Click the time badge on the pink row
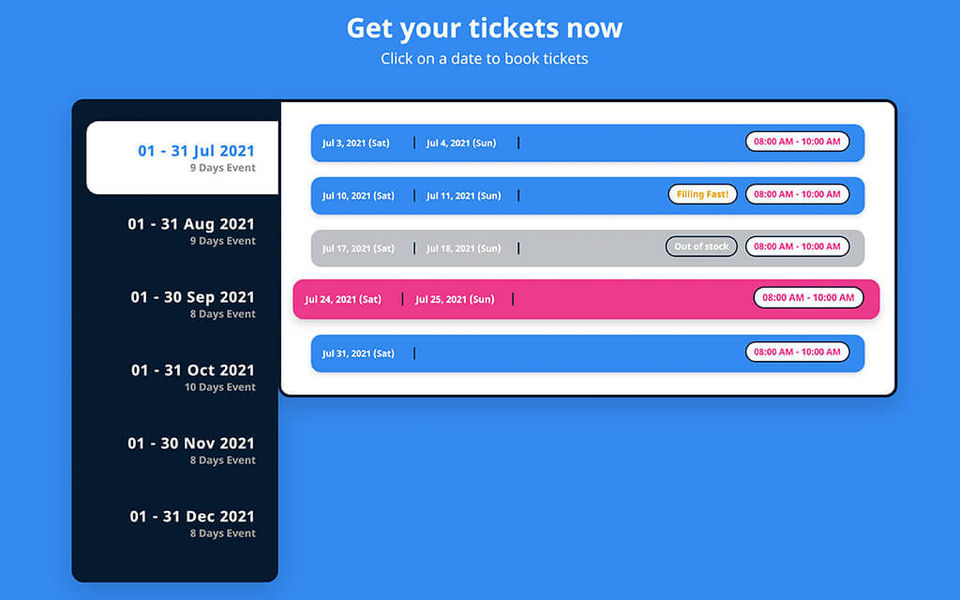960x600 pixels. [x=808, y=298]
